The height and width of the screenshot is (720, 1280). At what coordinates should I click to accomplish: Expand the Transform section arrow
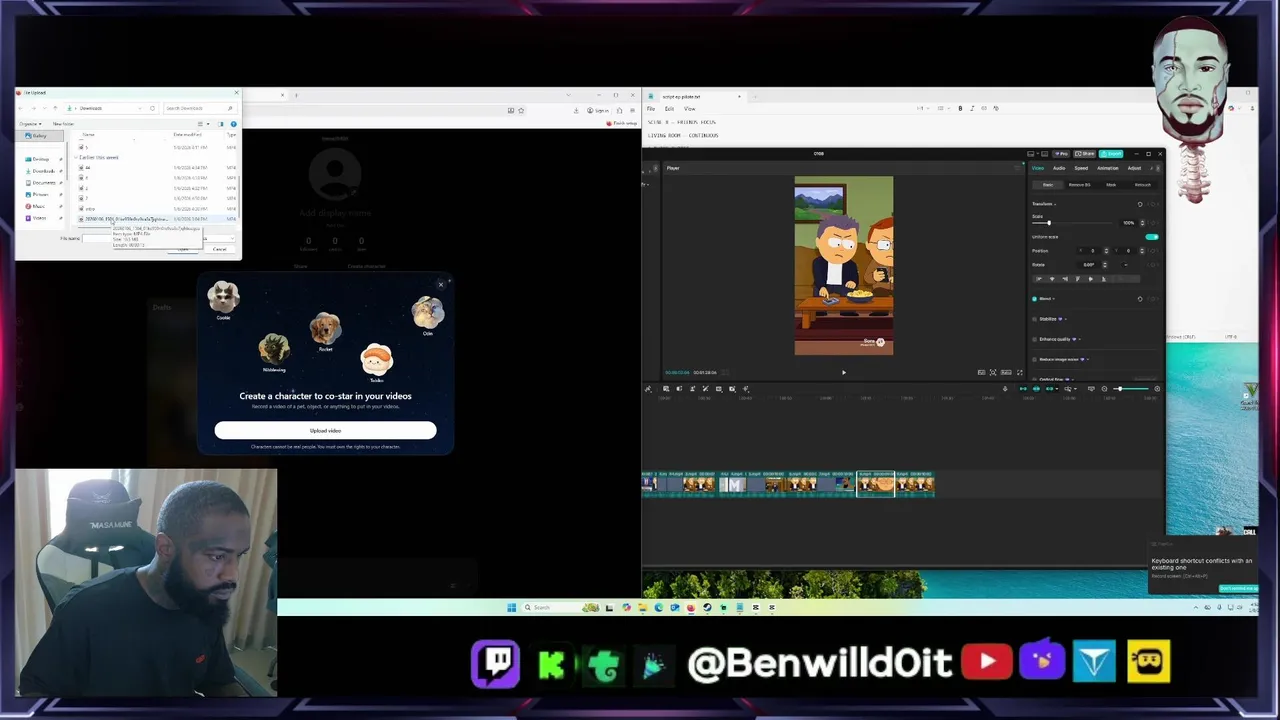coord(1055,204)
